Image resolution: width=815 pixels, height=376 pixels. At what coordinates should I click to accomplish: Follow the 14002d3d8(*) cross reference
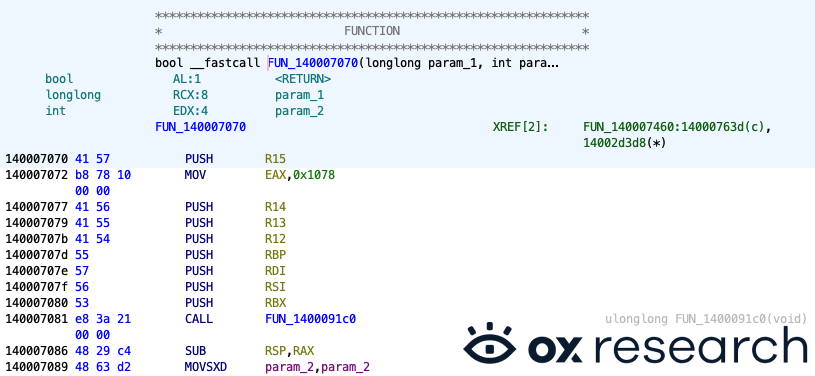(x=625, y=143)
